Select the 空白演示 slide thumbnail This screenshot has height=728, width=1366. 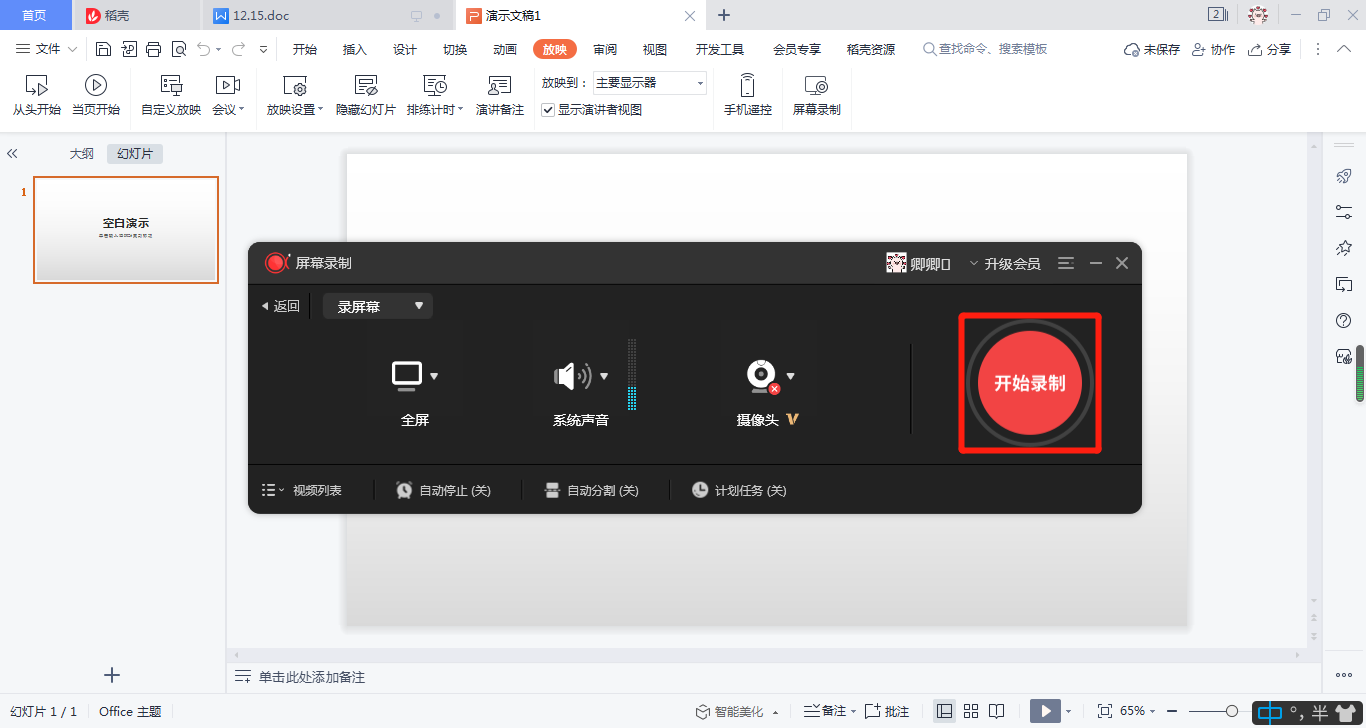(x=126, y=230)
